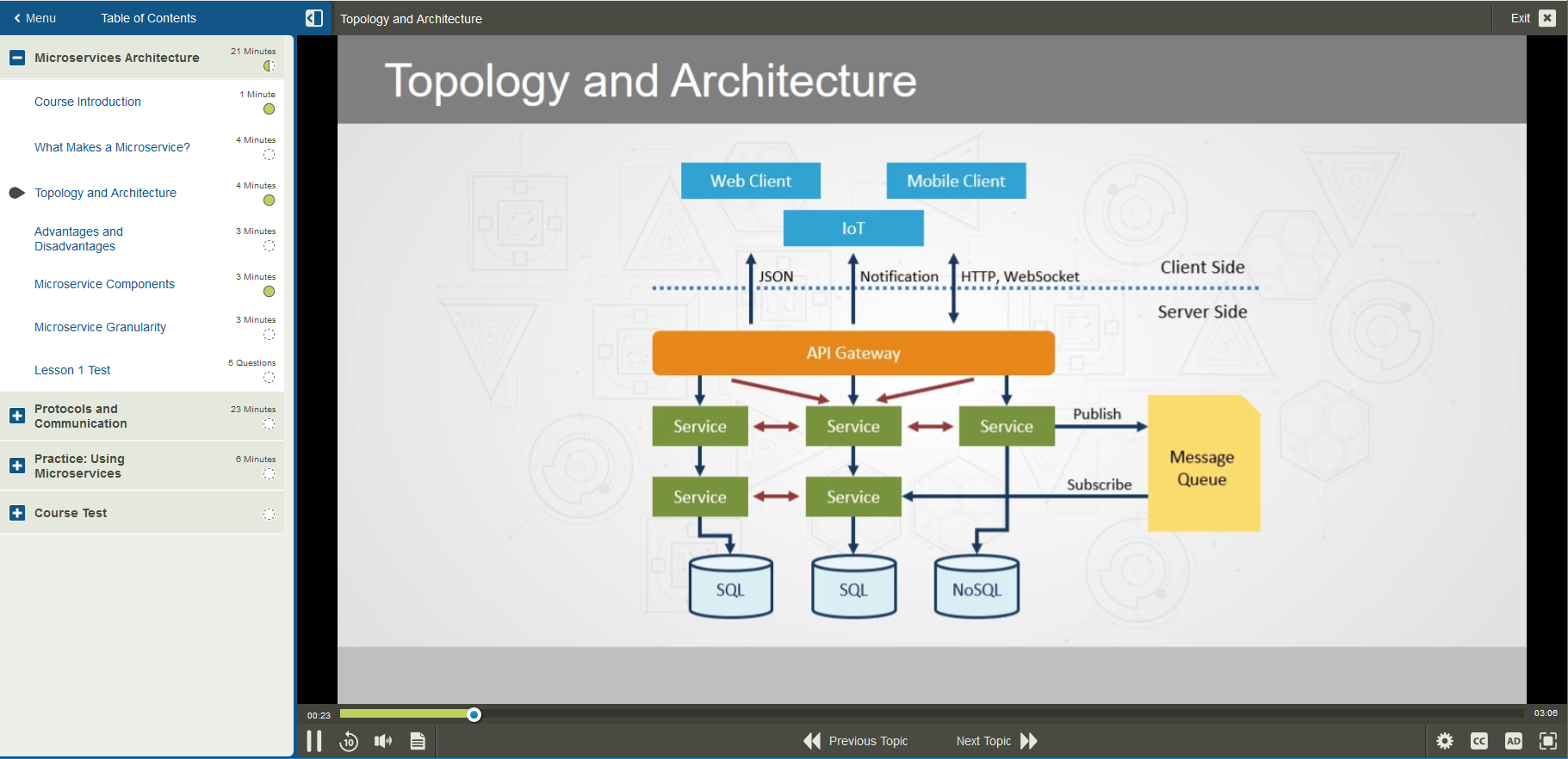
Task: Expand the Course Test section
Action: point(17,513)
